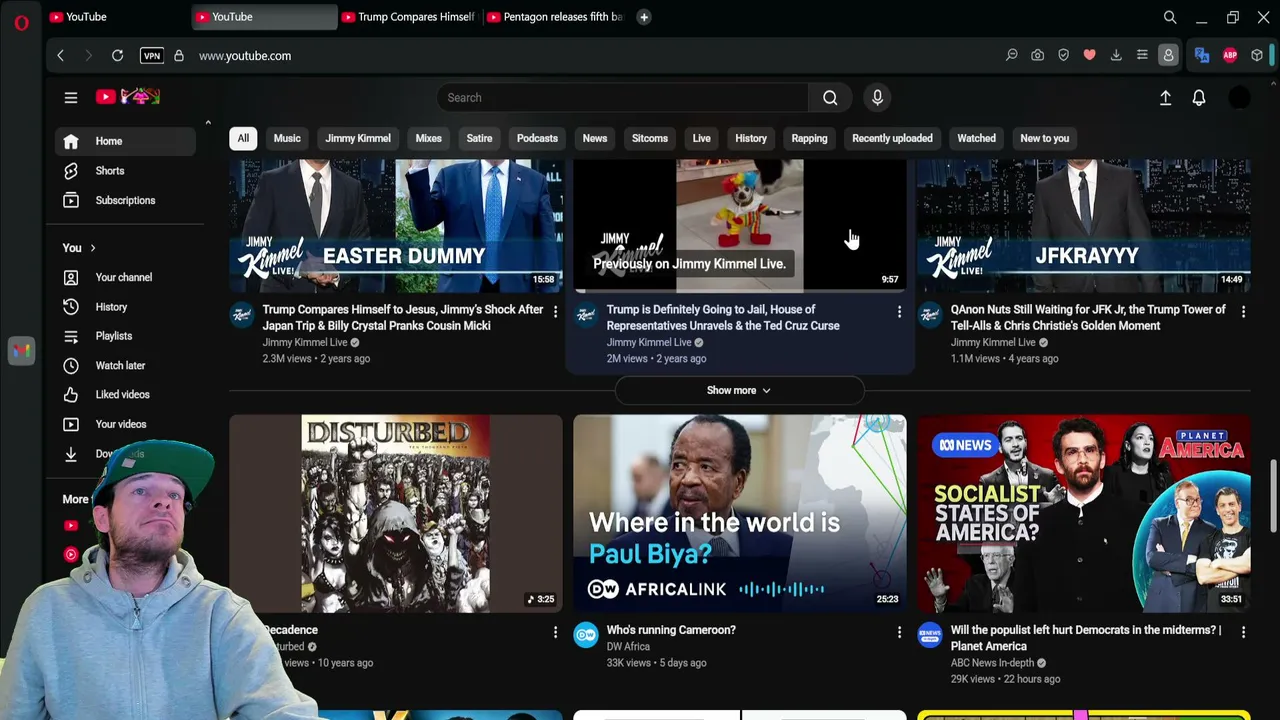Start voice search with microphone icon

(x=877, y=97)
